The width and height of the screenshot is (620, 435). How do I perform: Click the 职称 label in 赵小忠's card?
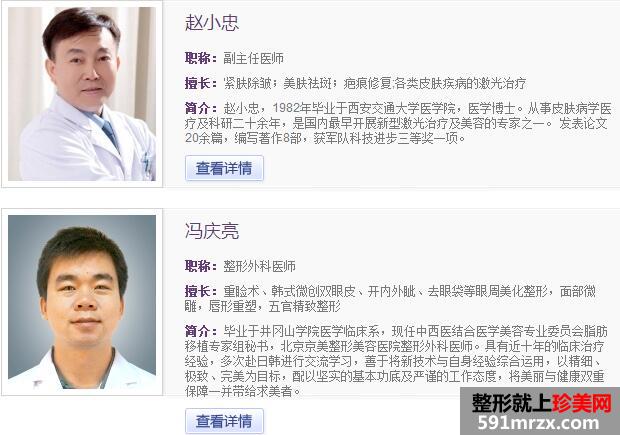tap(201, 59)
